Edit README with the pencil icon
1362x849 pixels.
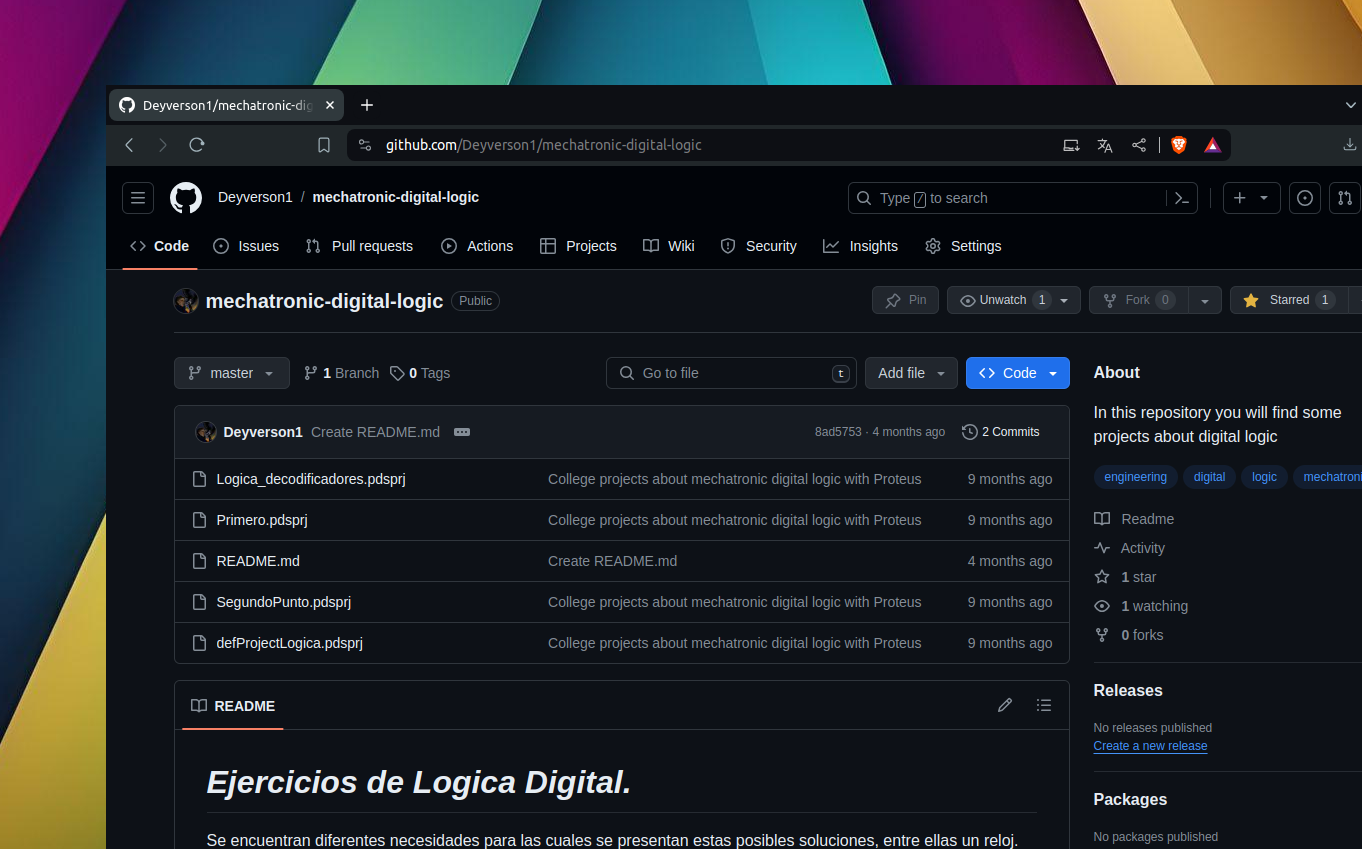coord(1005,705)
